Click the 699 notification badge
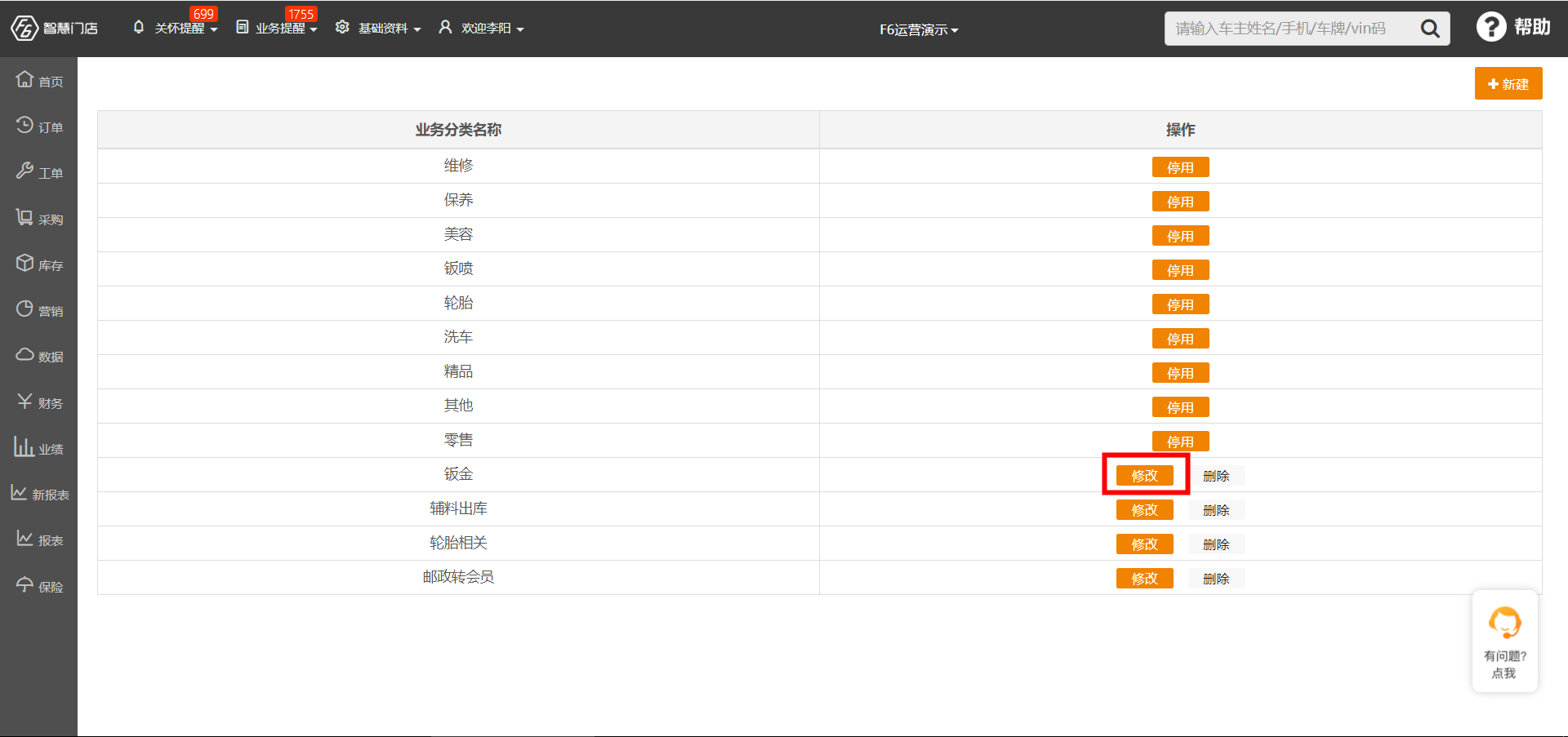This screenshot has width=1568, height=737. point(203,14)
